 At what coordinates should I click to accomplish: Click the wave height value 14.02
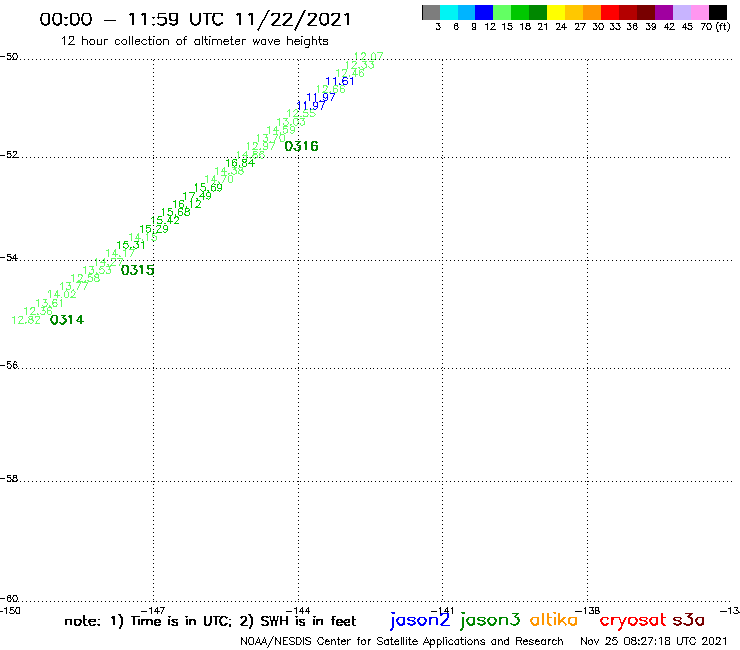click(62, 295)
